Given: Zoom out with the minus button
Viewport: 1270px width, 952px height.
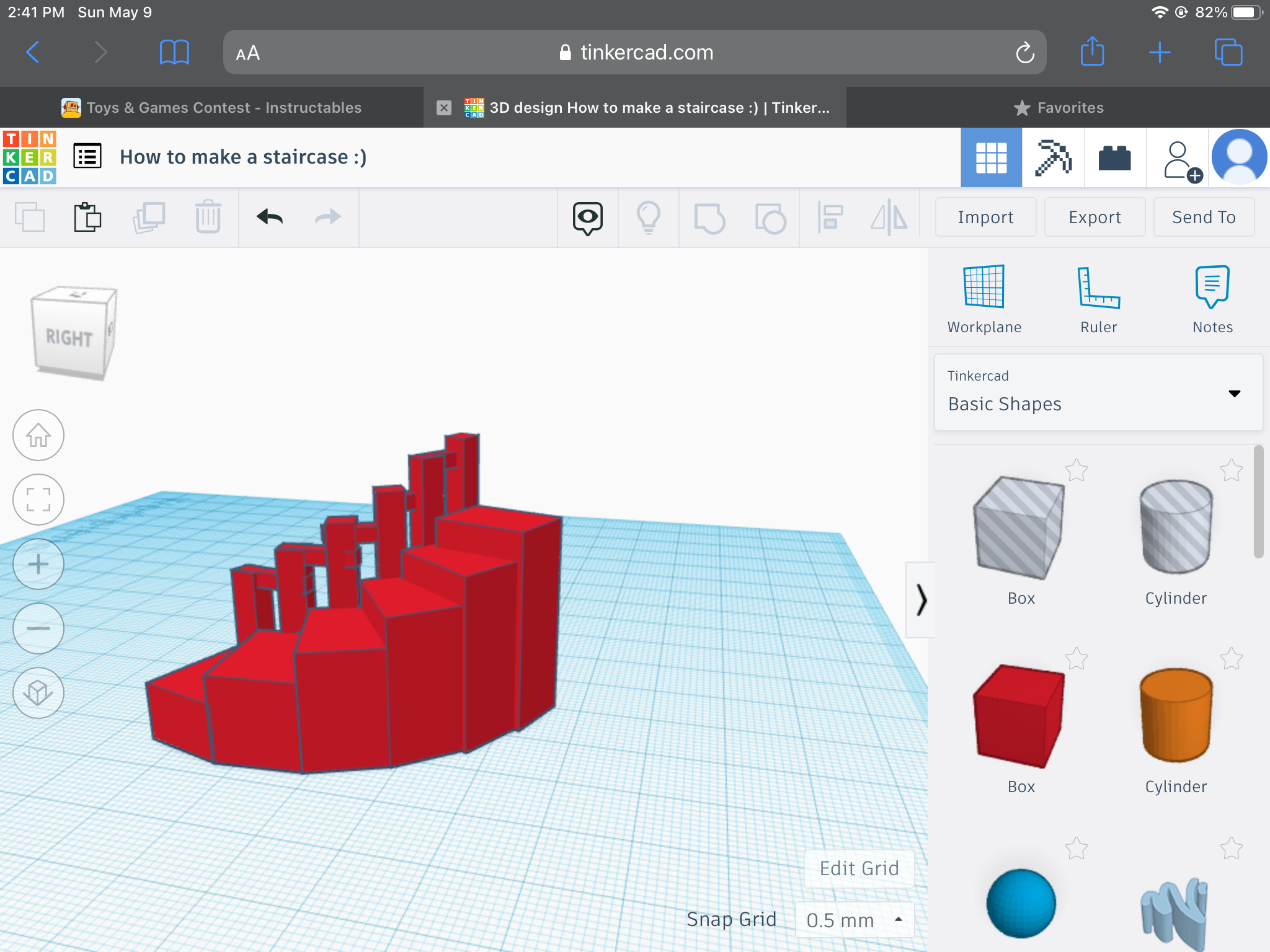Looking at the screenshot, I should coord(38,628).
